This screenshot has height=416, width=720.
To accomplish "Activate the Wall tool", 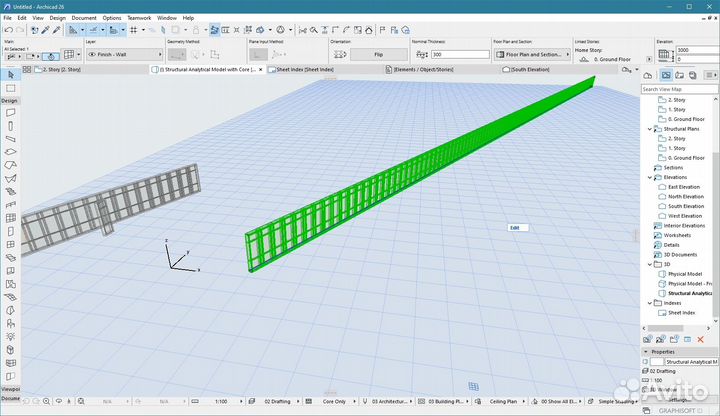I will coord(11,112).
